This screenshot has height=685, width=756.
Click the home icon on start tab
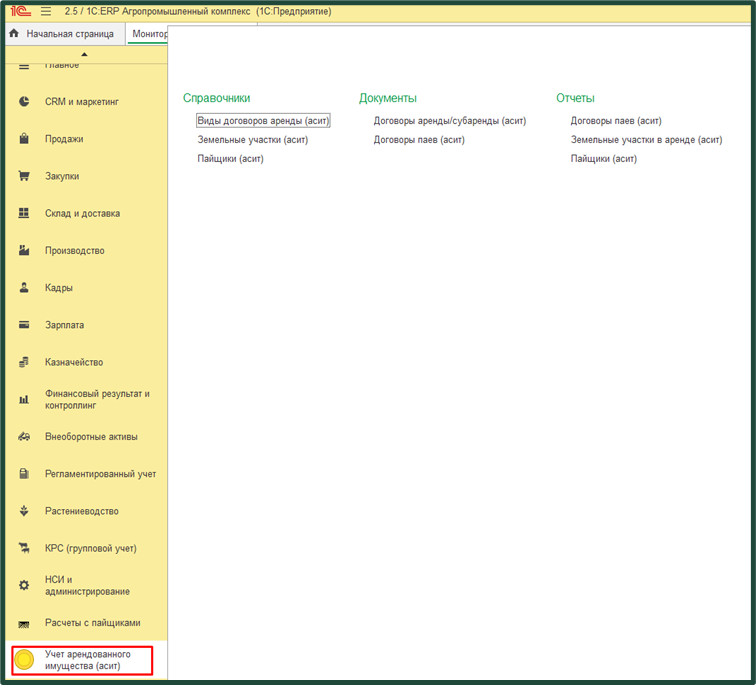click(x=14, y=33)
